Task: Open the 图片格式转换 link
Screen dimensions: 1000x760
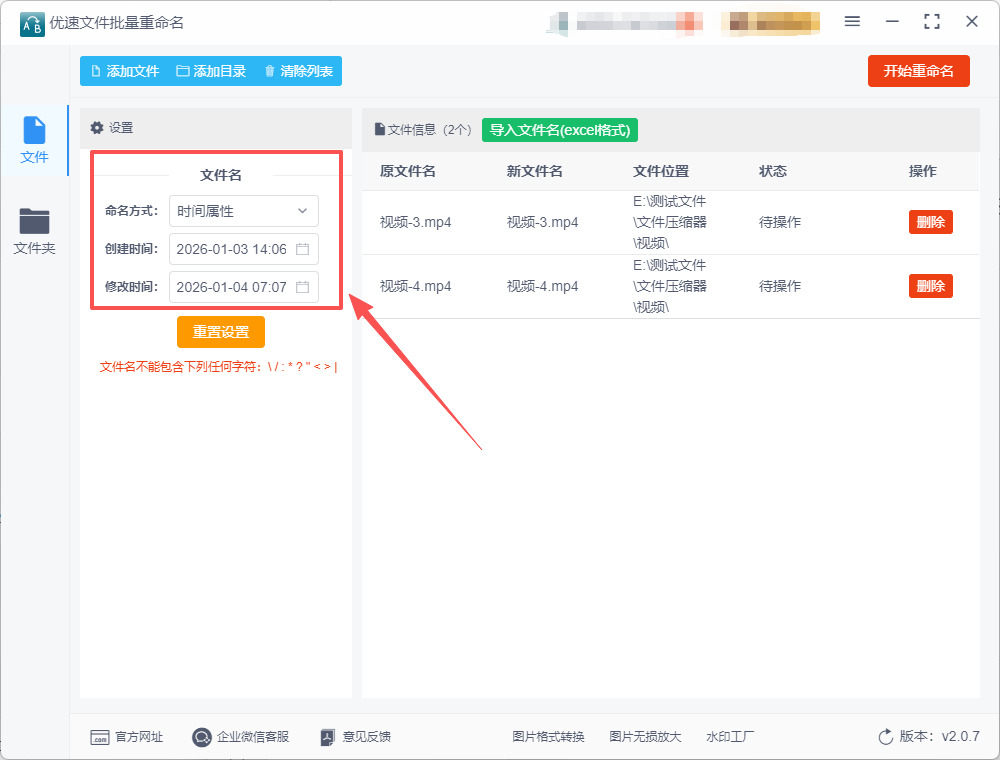Action: (548, 737)
